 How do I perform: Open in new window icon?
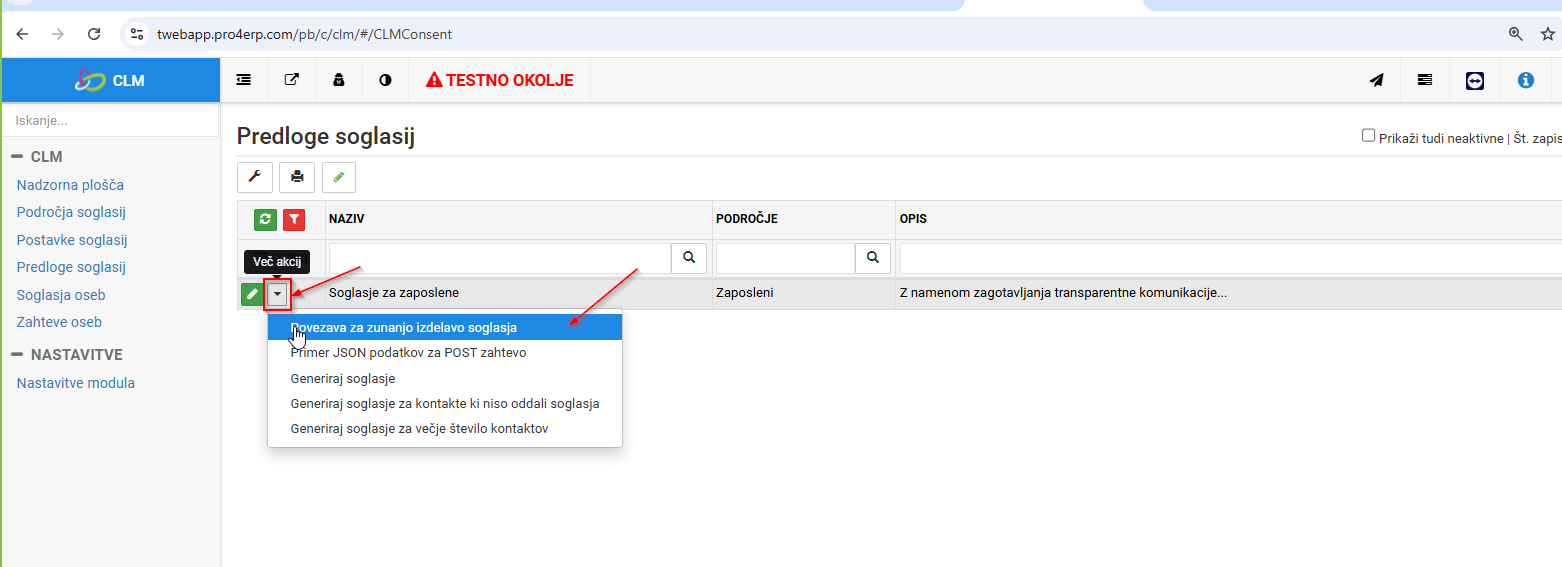pos(292,80)
